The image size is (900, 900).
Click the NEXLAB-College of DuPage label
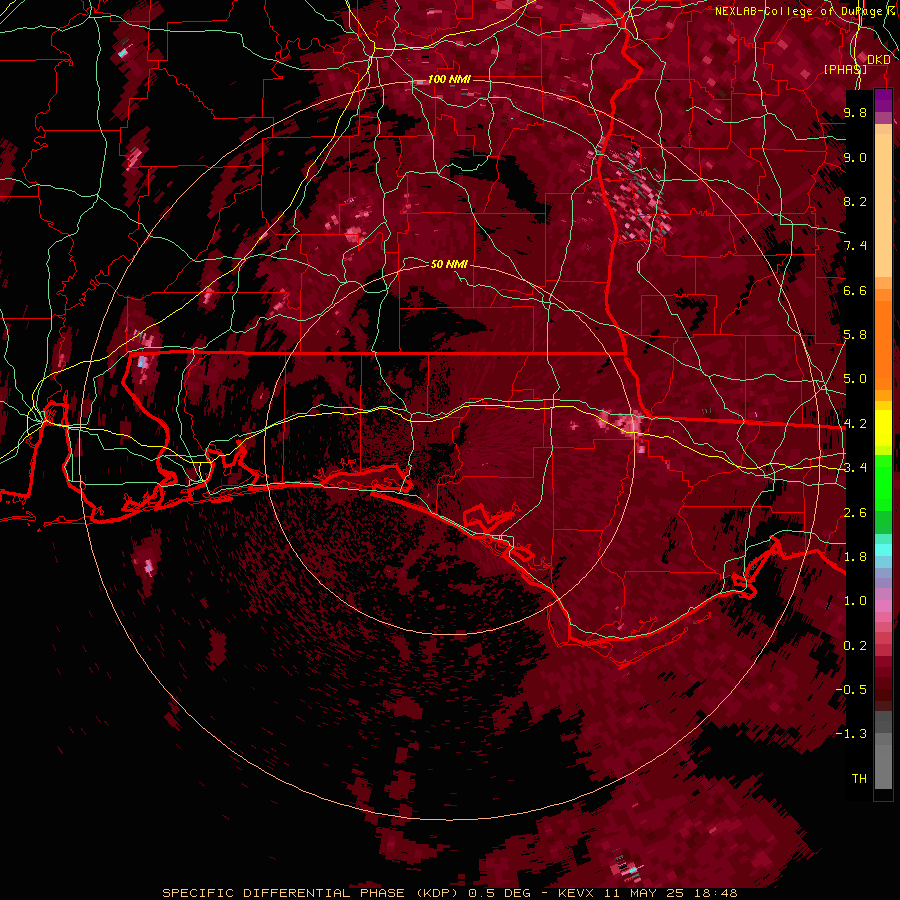(x=799, y=11)
